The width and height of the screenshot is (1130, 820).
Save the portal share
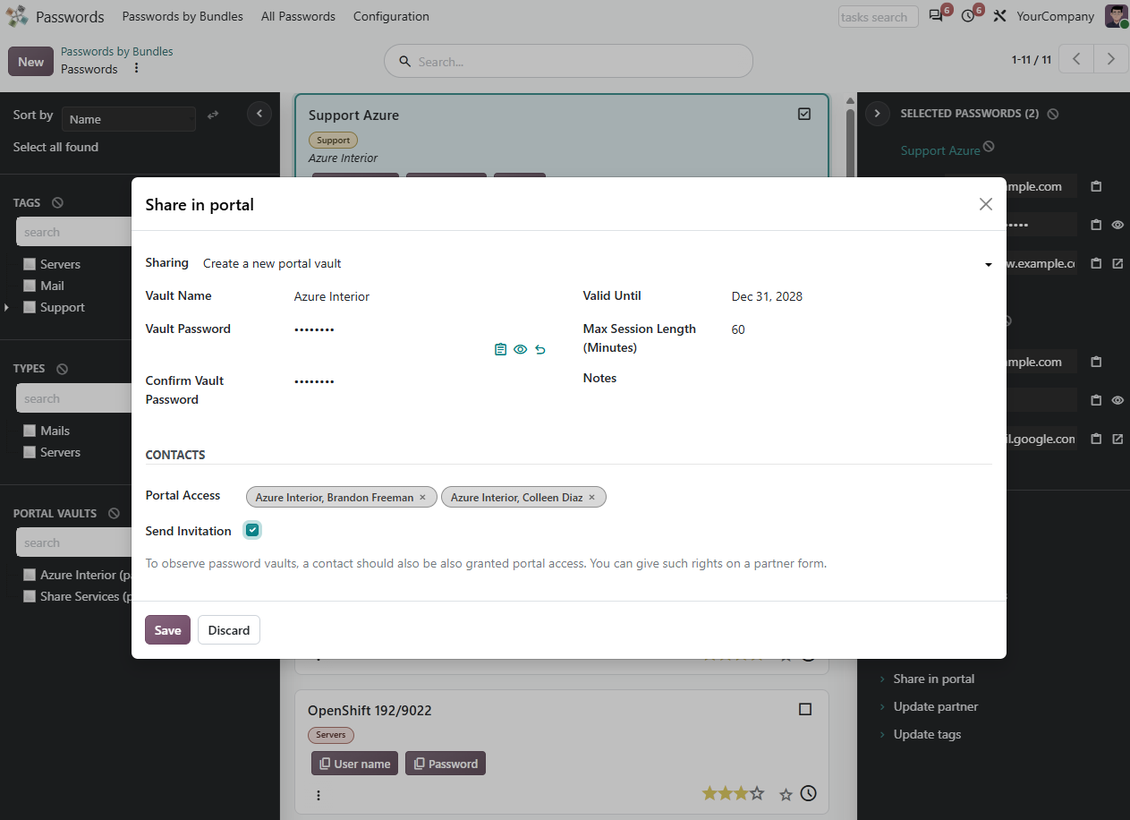point(168,630)
